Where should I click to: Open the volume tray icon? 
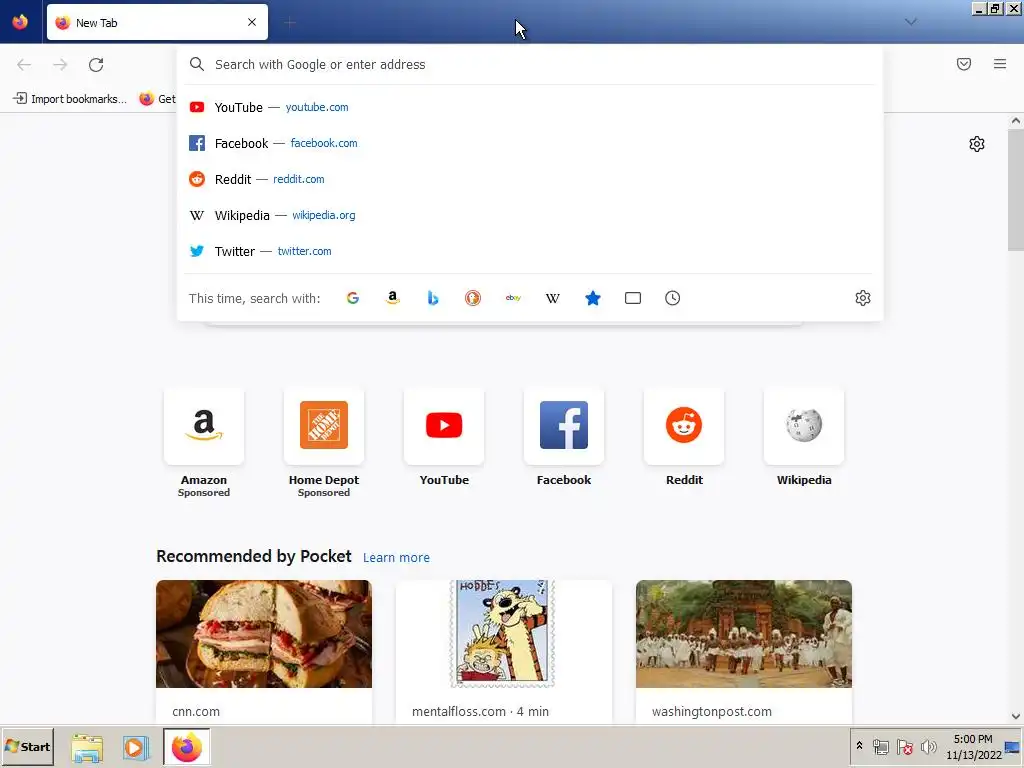(928, 747)
